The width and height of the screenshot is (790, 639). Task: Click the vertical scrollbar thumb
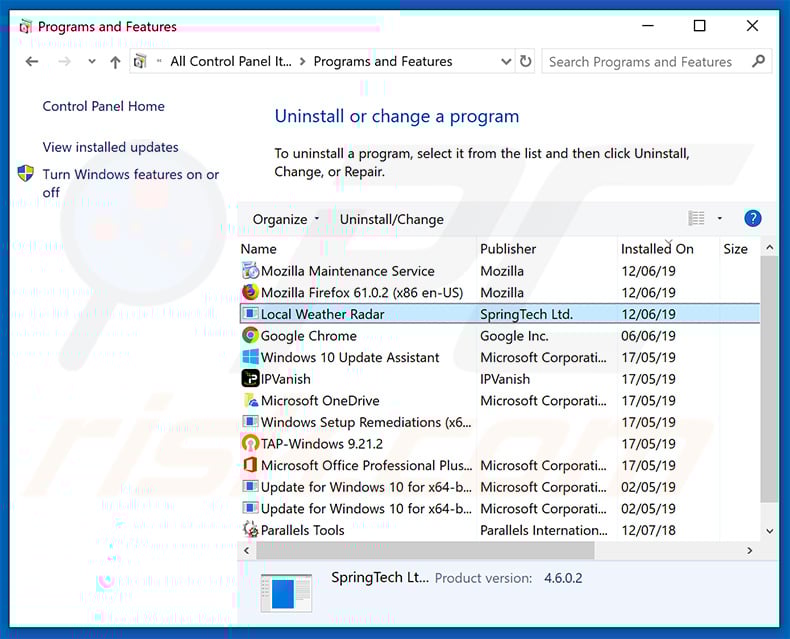point(769,379)
